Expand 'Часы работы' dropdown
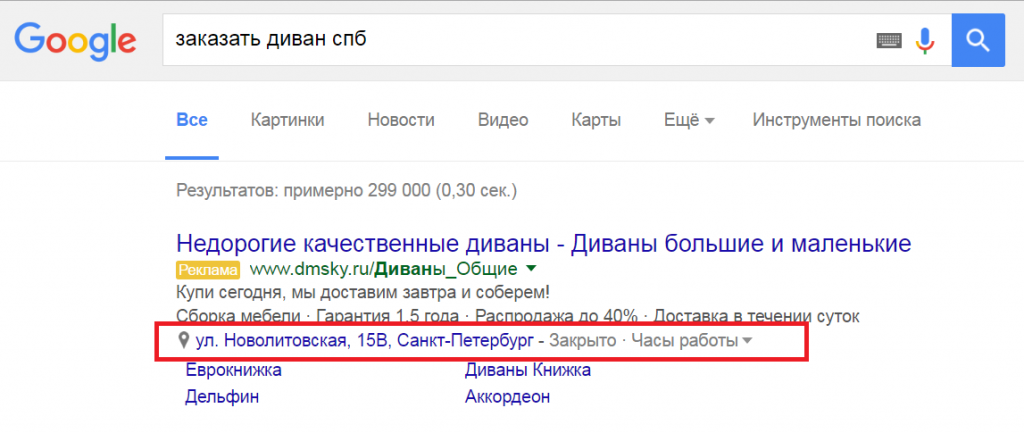 (x=692, y=340)
